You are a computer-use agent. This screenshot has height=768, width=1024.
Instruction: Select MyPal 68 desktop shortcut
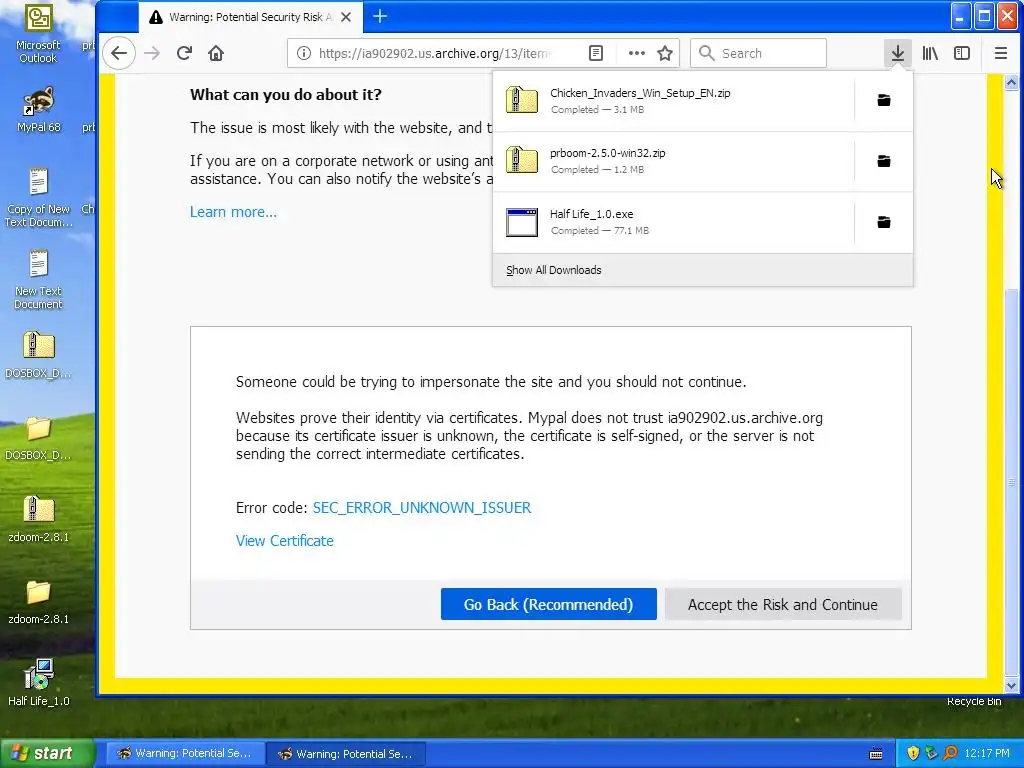pyautogui.click(x=39, y=110)
